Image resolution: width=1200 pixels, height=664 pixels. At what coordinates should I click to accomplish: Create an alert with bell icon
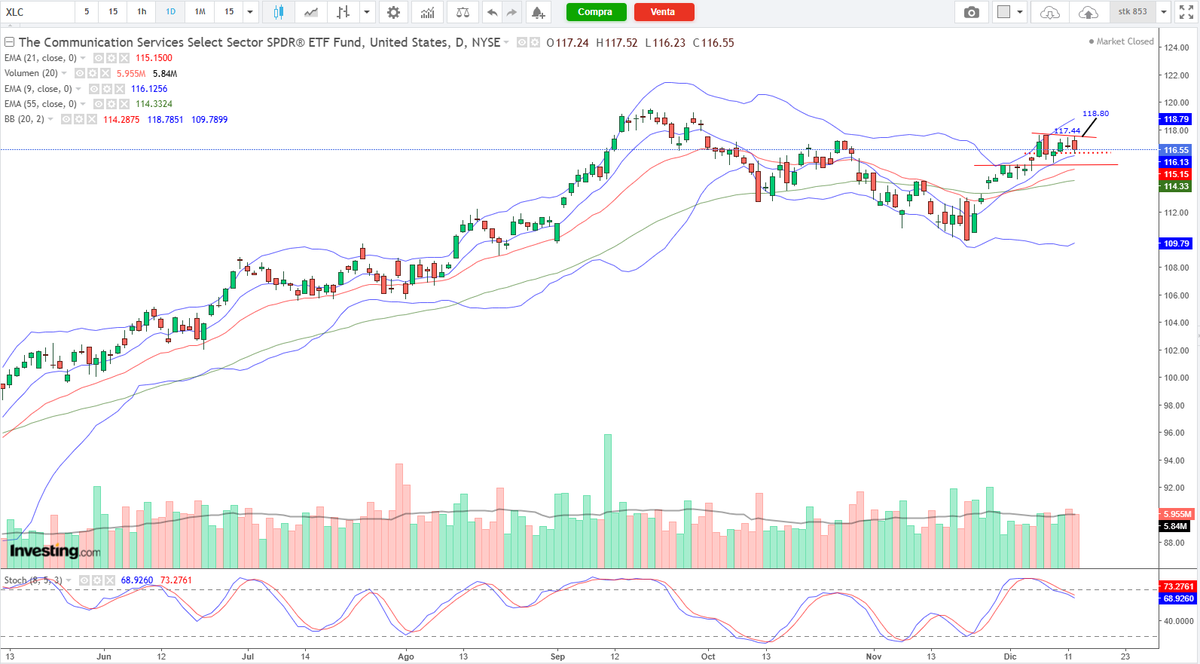[x=539, y=12]
